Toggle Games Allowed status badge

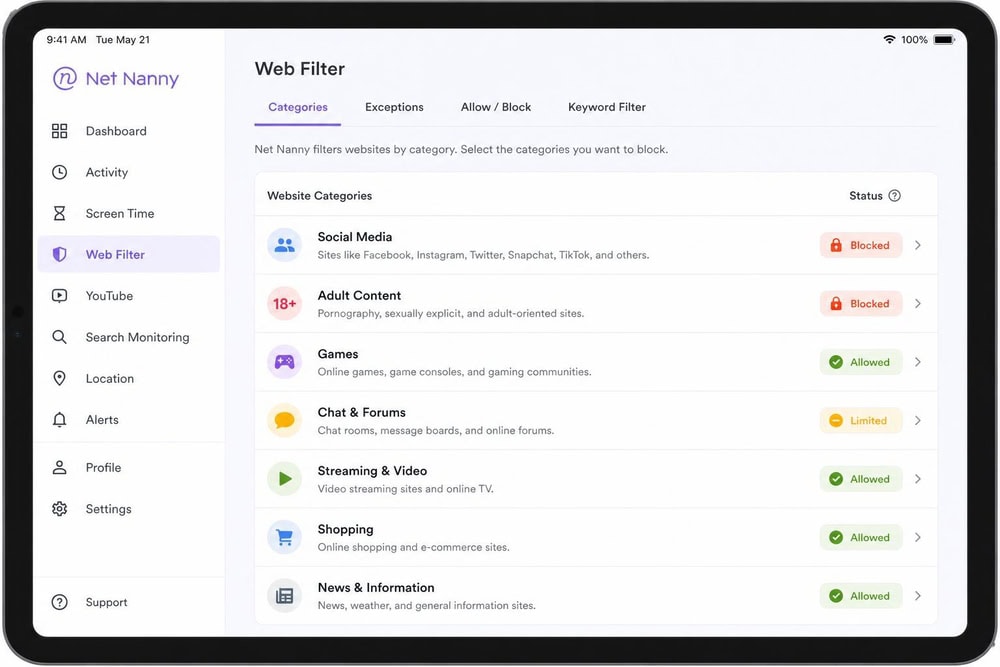coord(861,362)
